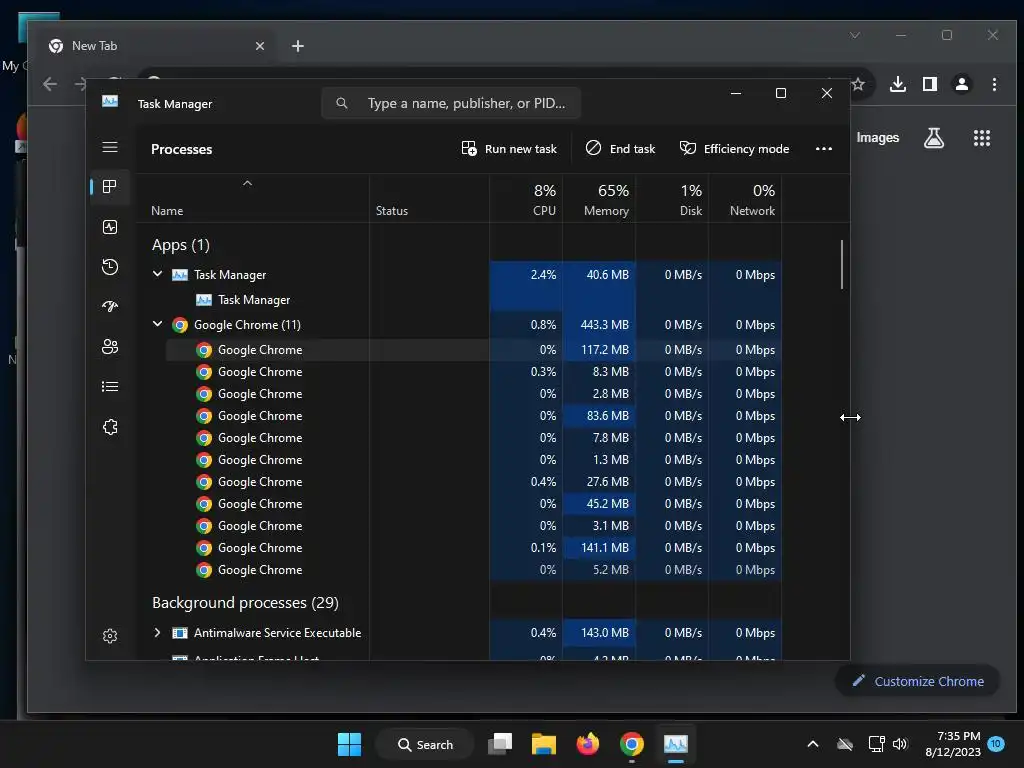1024x768 pixels.
Task: Open the Performance sidebar icon
Action: [110, 227]
